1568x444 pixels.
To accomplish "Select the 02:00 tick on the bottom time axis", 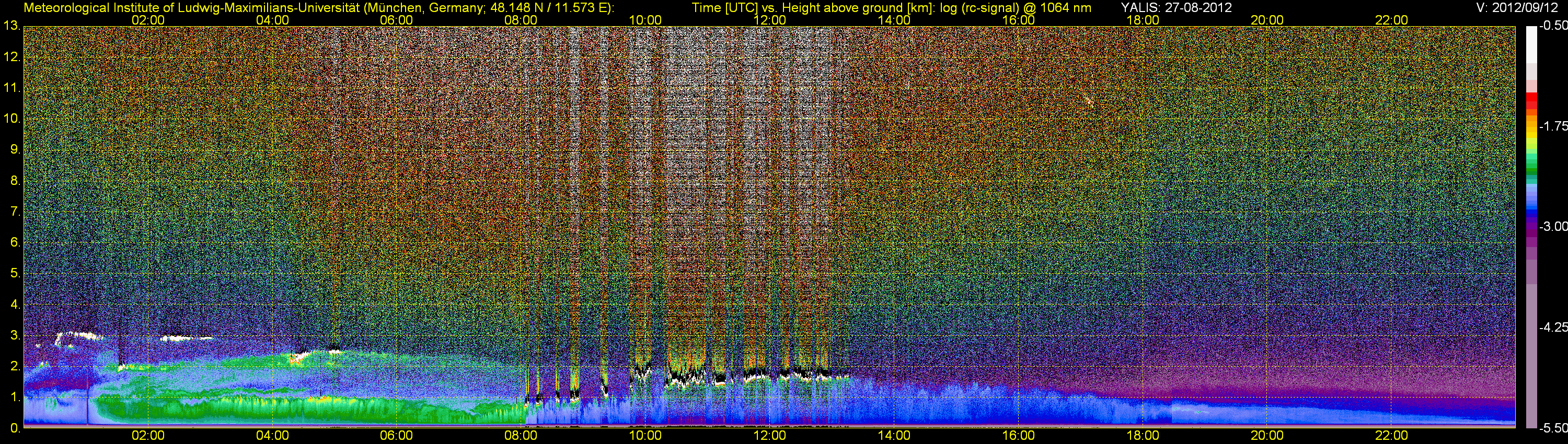I will (148, 436).
